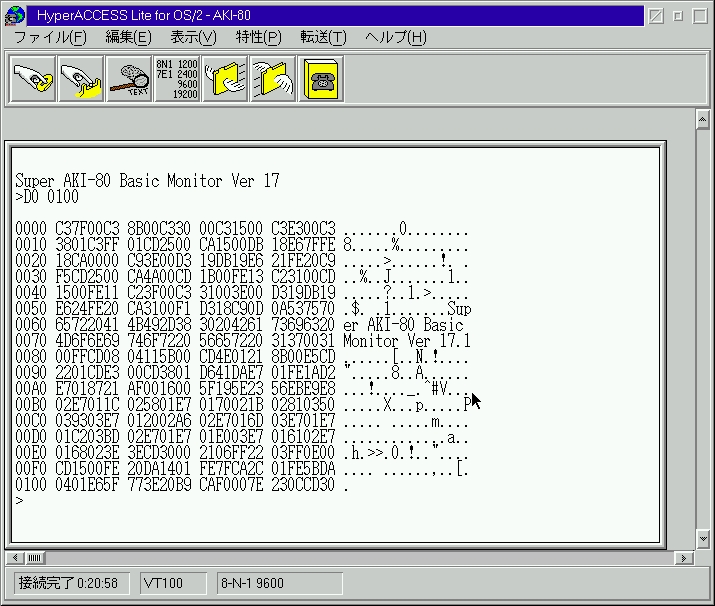Screen dimensions: 715x606
Task: Open the 転送(T) menu
Action: click(323, 37)
